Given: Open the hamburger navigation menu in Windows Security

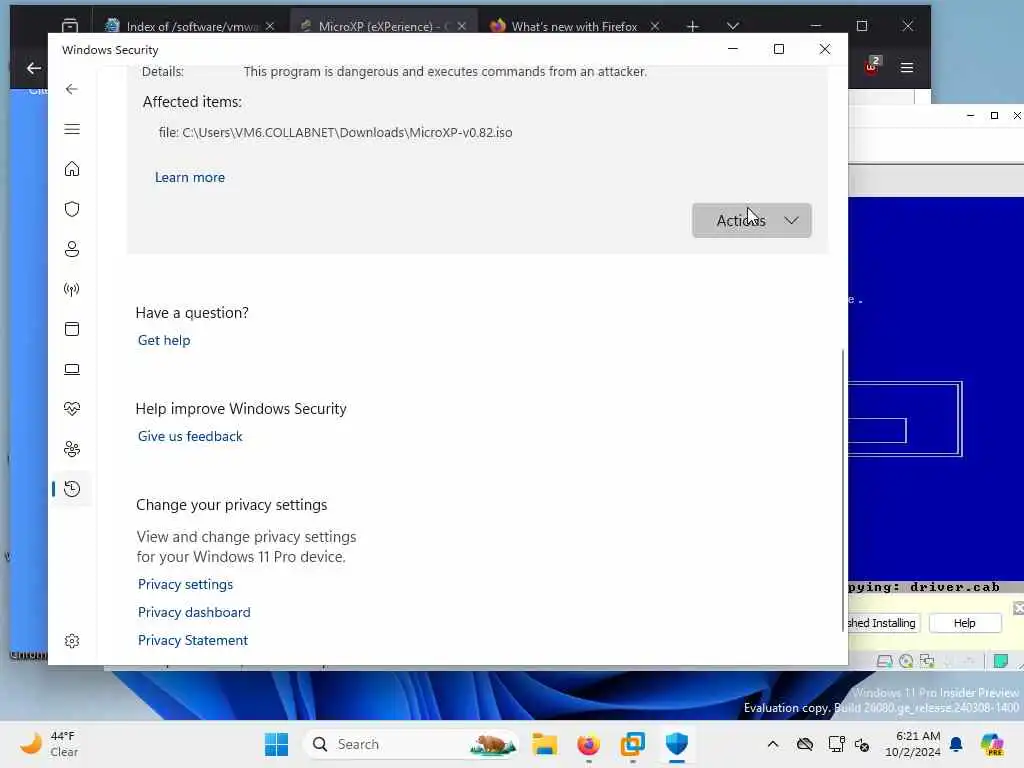Looking at the screenshot, I should point(72,129).
